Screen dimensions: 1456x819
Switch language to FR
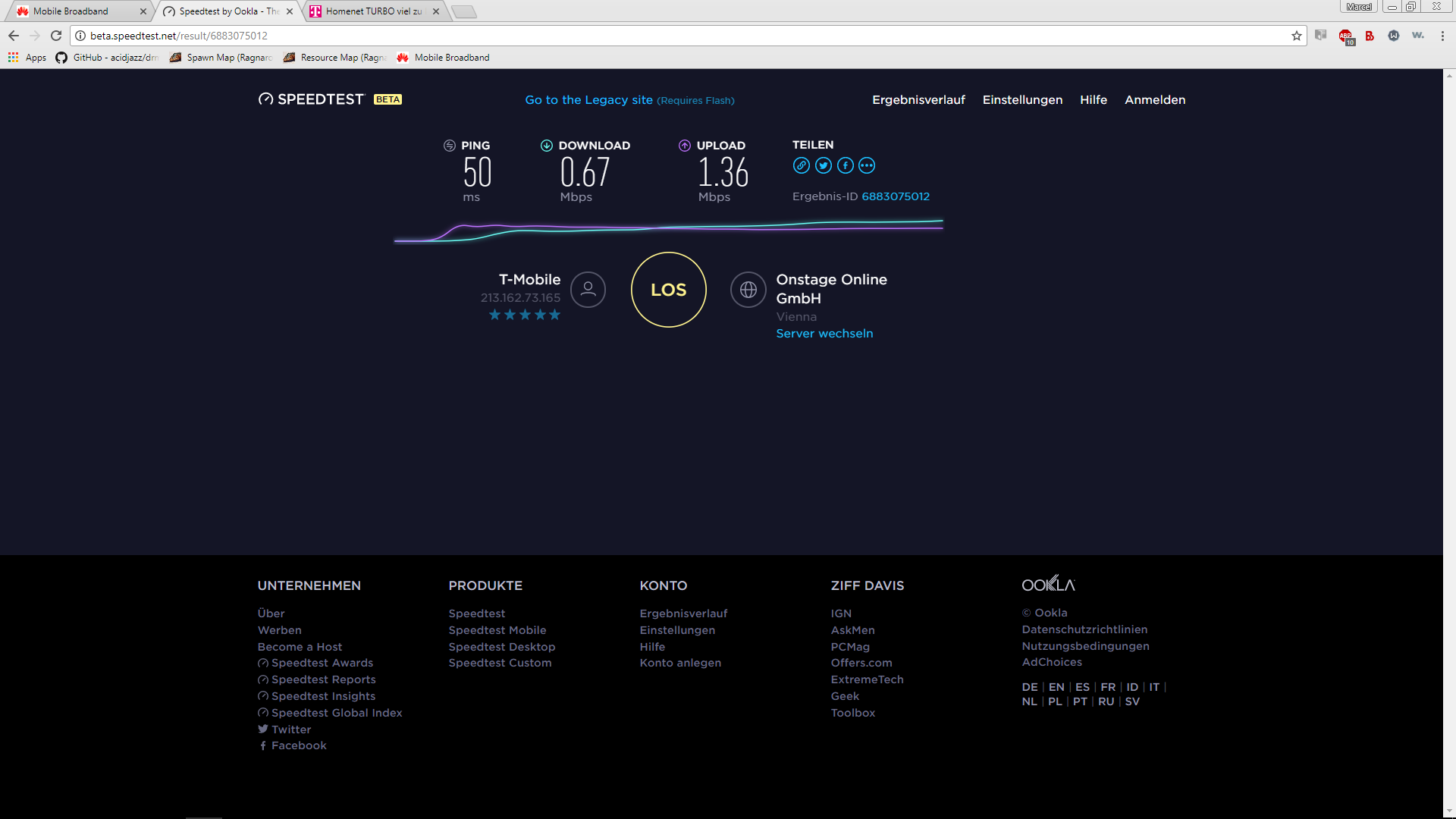tap(1108, 687)
